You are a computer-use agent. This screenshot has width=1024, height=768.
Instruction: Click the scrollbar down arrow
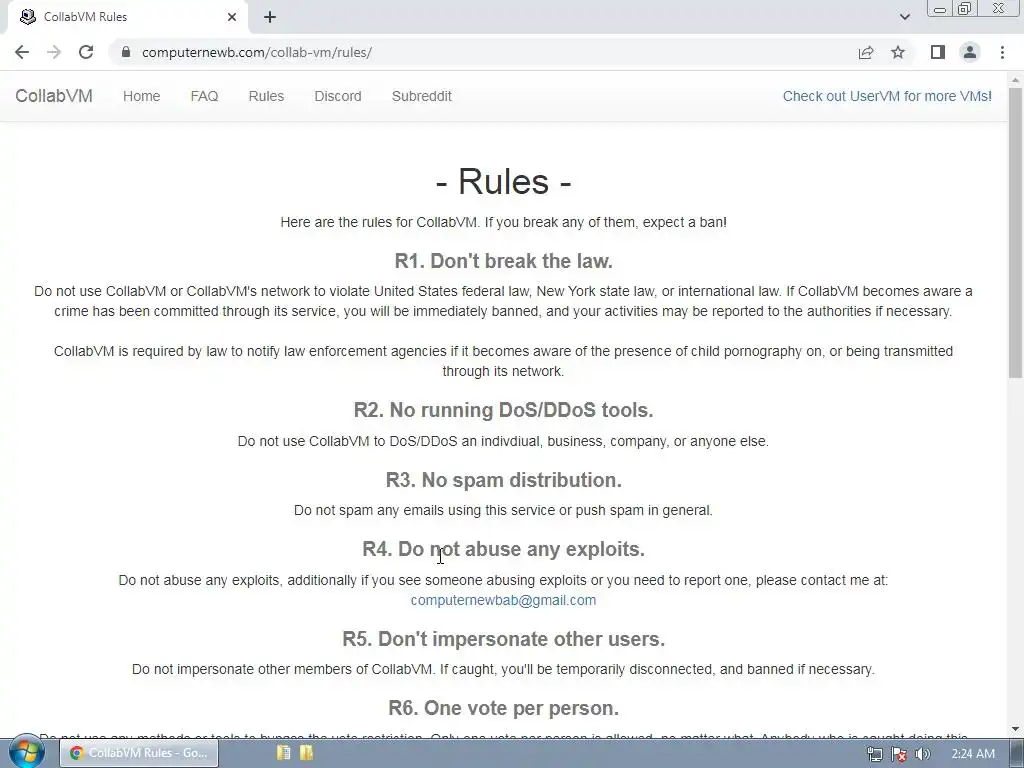[x=1015, y=729]
